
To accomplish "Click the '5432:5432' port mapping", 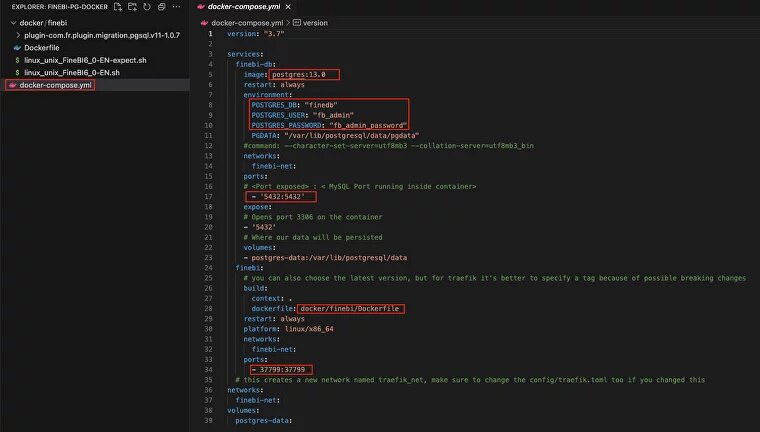I will tap(282, 197).
